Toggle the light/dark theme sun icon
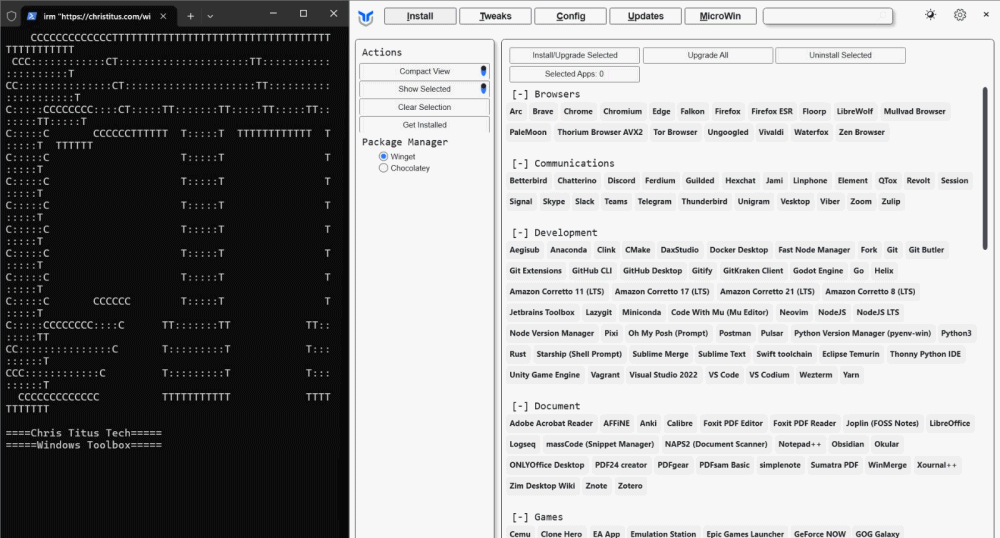The width and height of the screenshot is (1000, 538). pos(930,15)
